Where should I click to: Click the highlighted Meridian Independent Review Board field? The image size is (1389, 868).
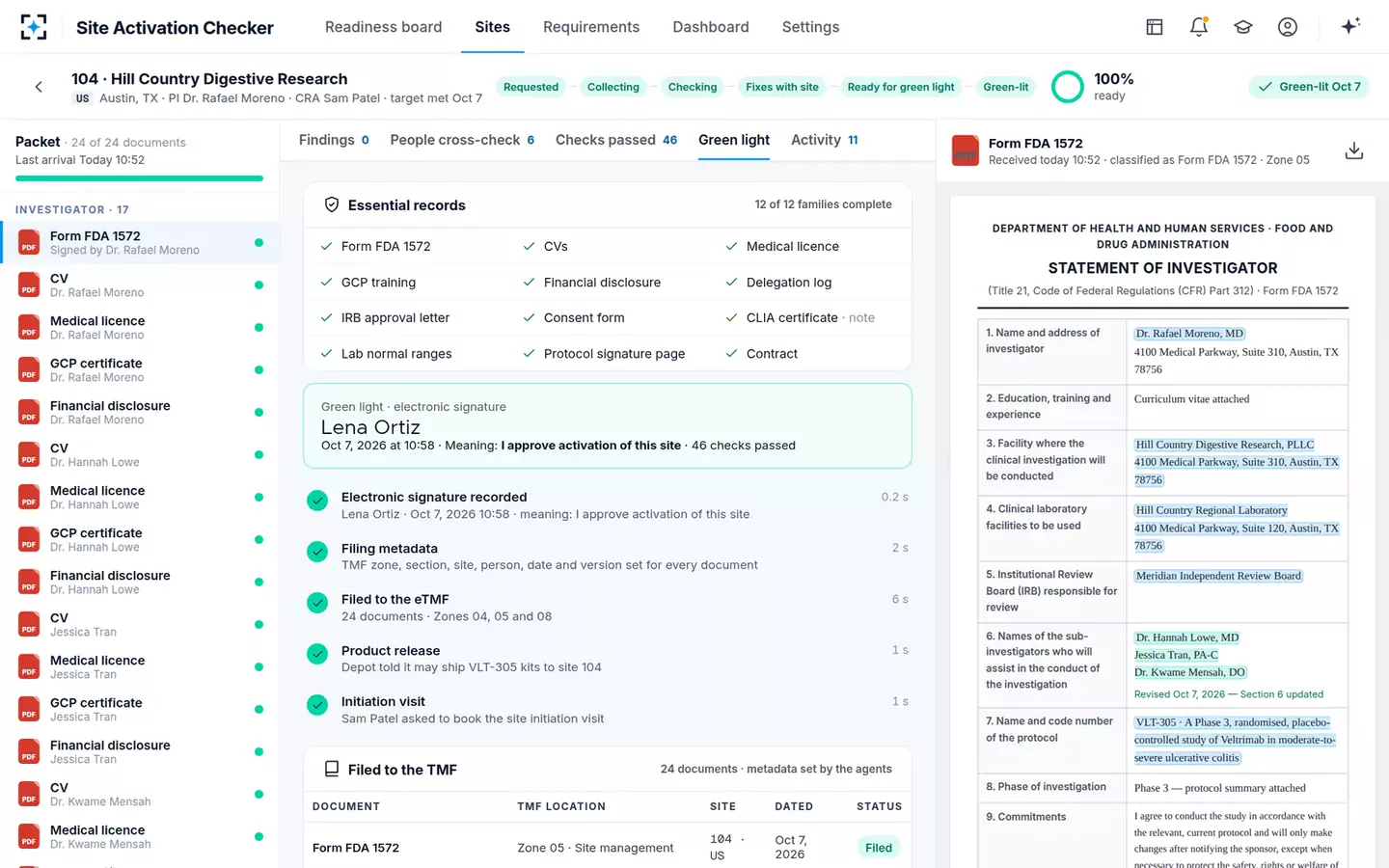[1218, 576]
